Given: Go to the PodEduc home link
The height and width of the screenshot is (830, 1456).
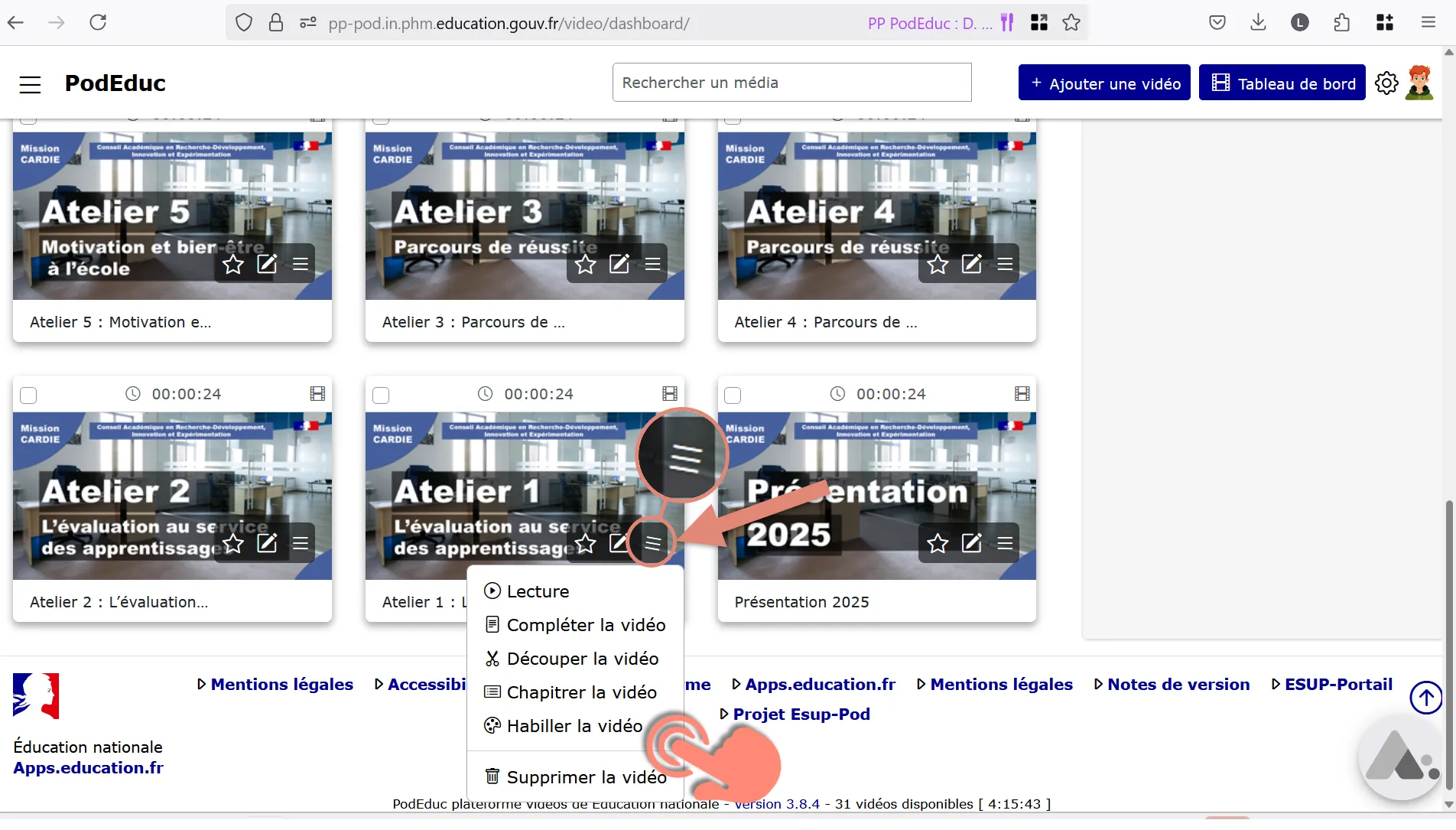Looking at the screenshot, I should pyautogui.click(x=115, y=83).
